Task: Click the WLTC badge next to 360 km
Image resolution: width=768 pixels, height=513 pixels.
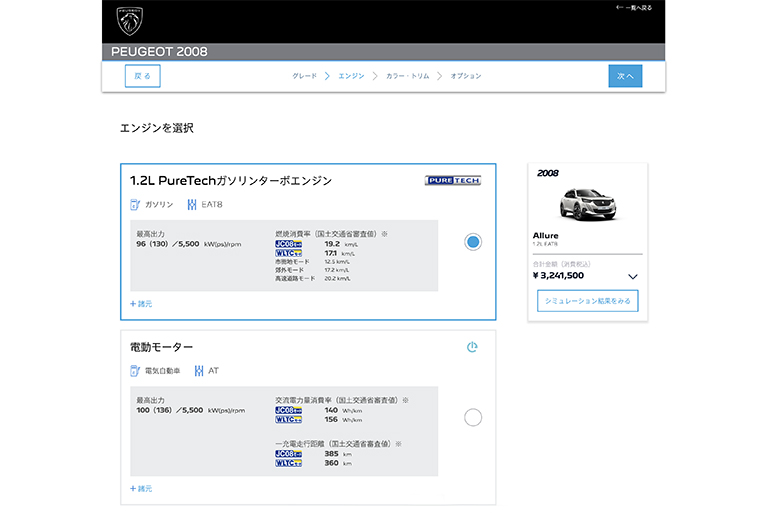Action: pos(288,463)
